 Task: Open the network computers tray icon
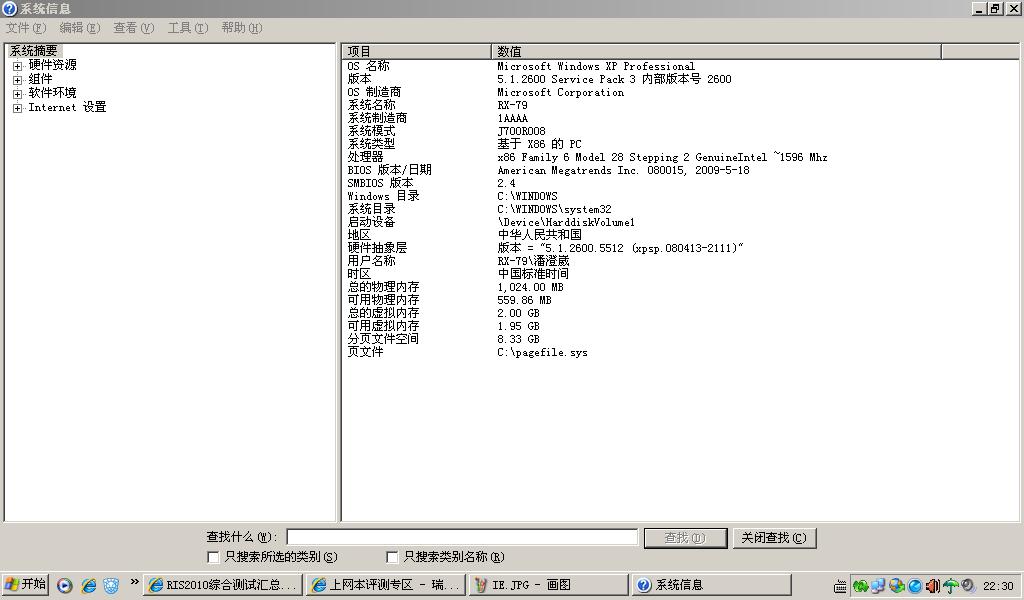pos(878,586)
